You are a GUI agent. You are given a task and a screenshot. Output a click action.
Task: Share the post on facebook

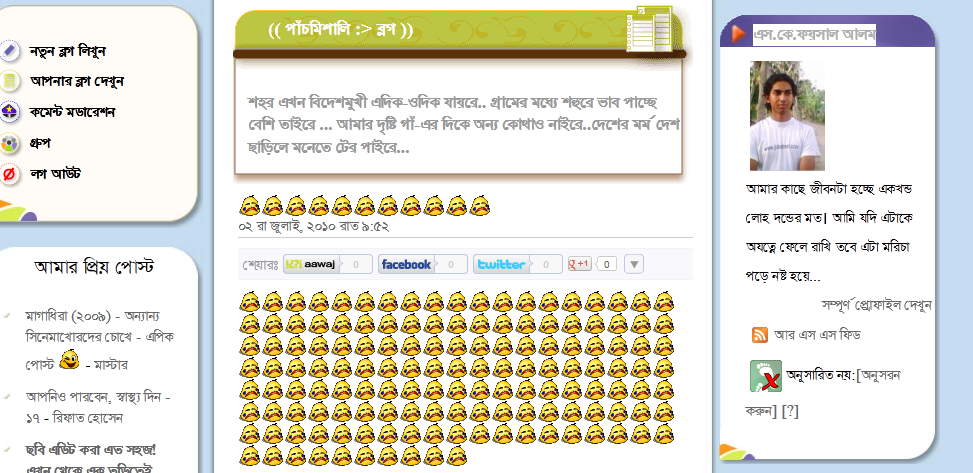coord(406,264)
